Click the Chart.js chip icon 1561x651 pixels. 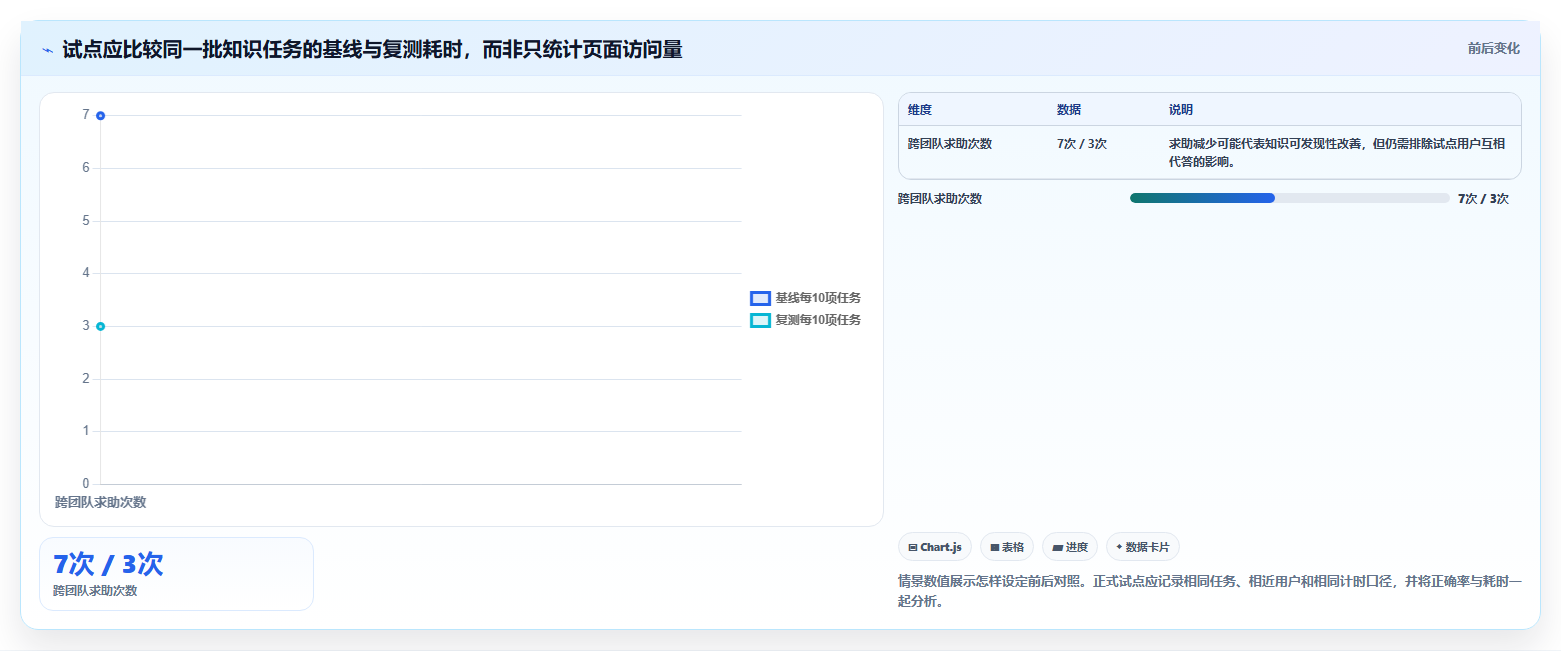click(913, 547)
